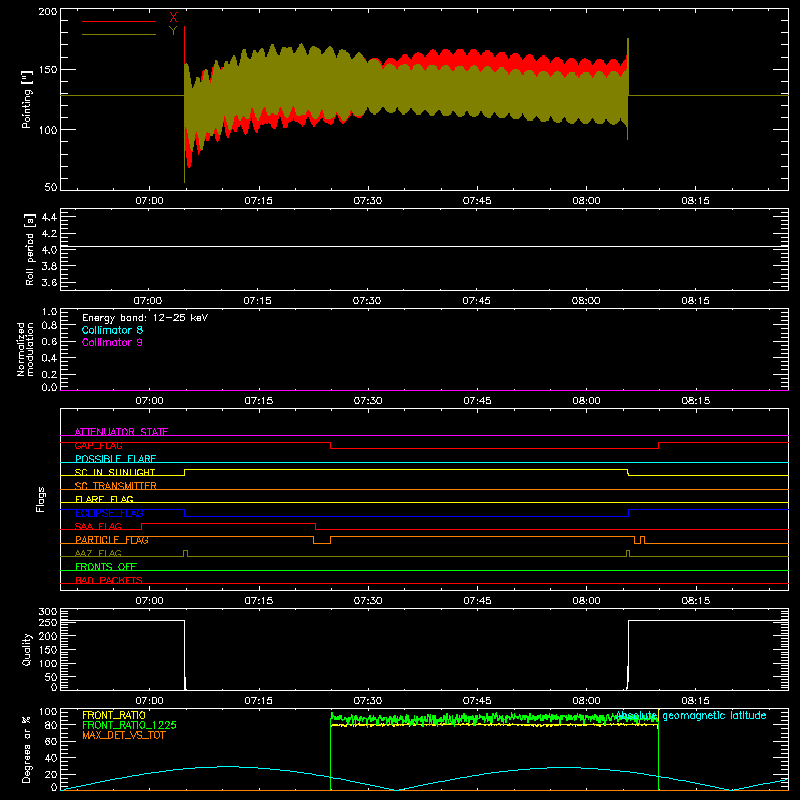Click the red X legend label
Screen dimensions: 800x800
(x=173, y=18)
